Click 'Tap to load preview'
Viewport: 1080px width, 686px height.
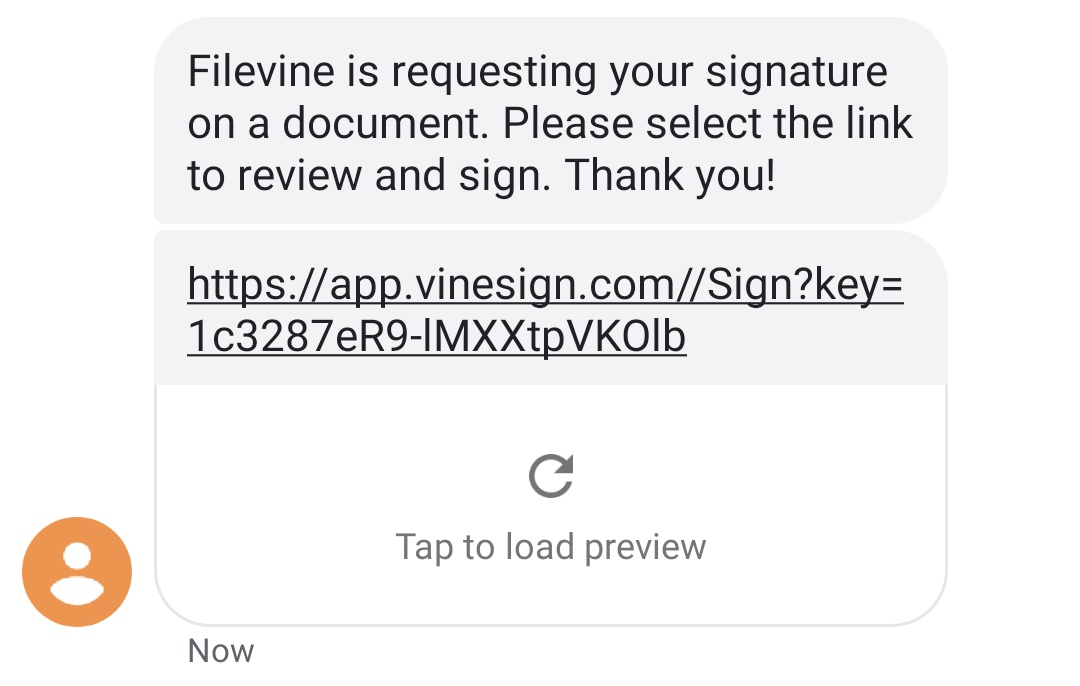(549, 546)
